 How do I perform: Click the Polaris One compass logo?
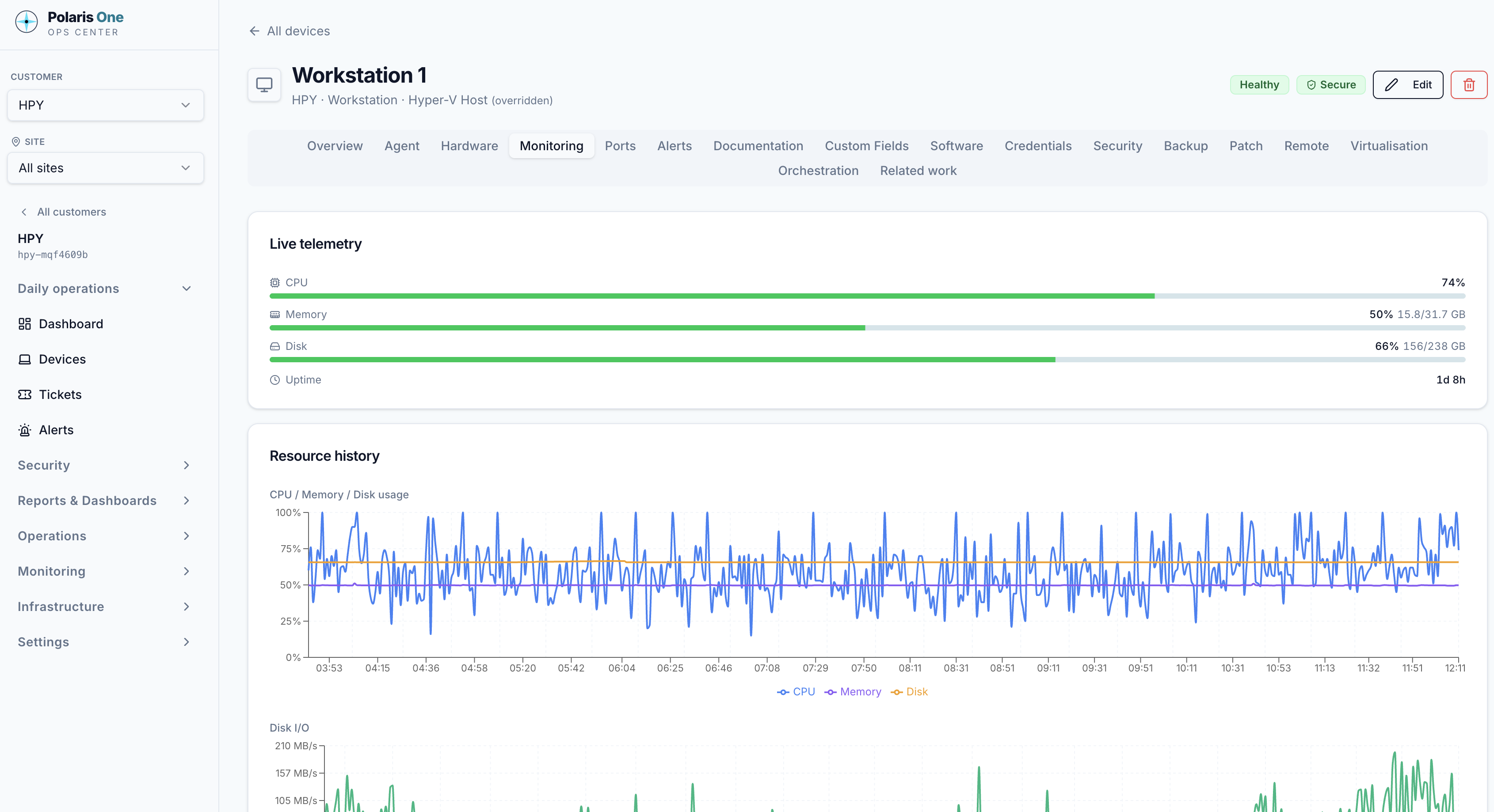tap(26, 22)
